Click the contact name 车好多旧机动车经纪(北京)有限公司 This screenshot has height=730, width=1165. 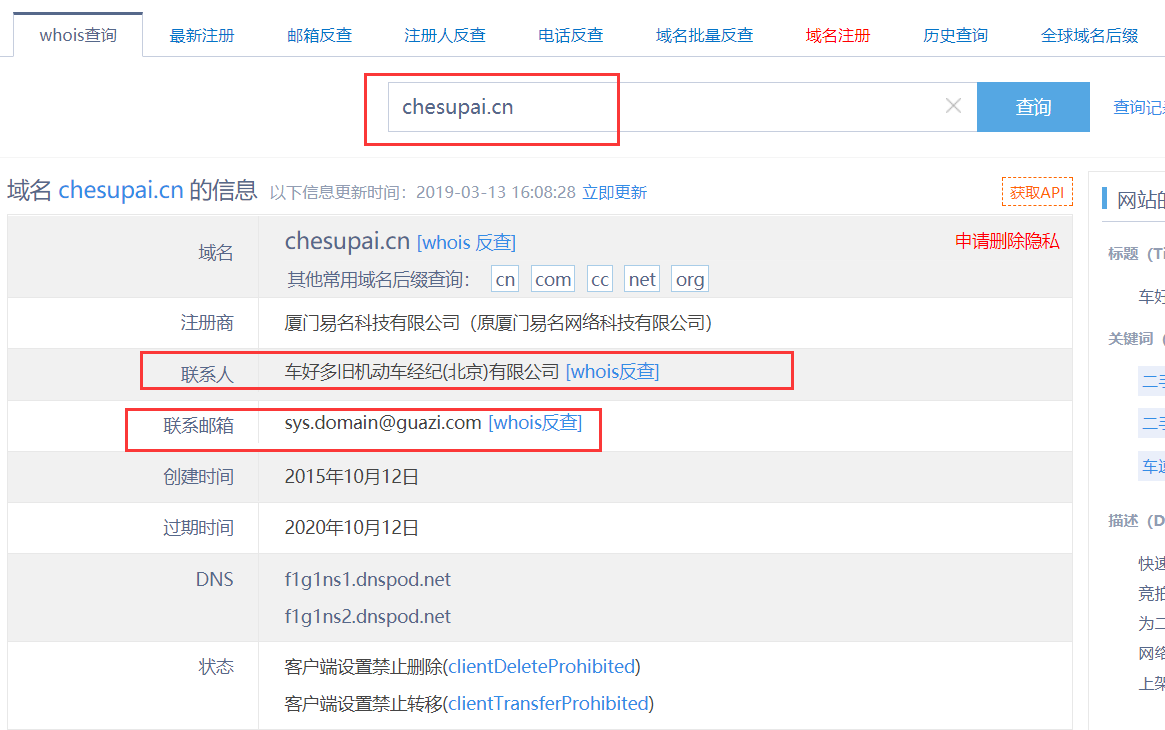click(422, 371)
